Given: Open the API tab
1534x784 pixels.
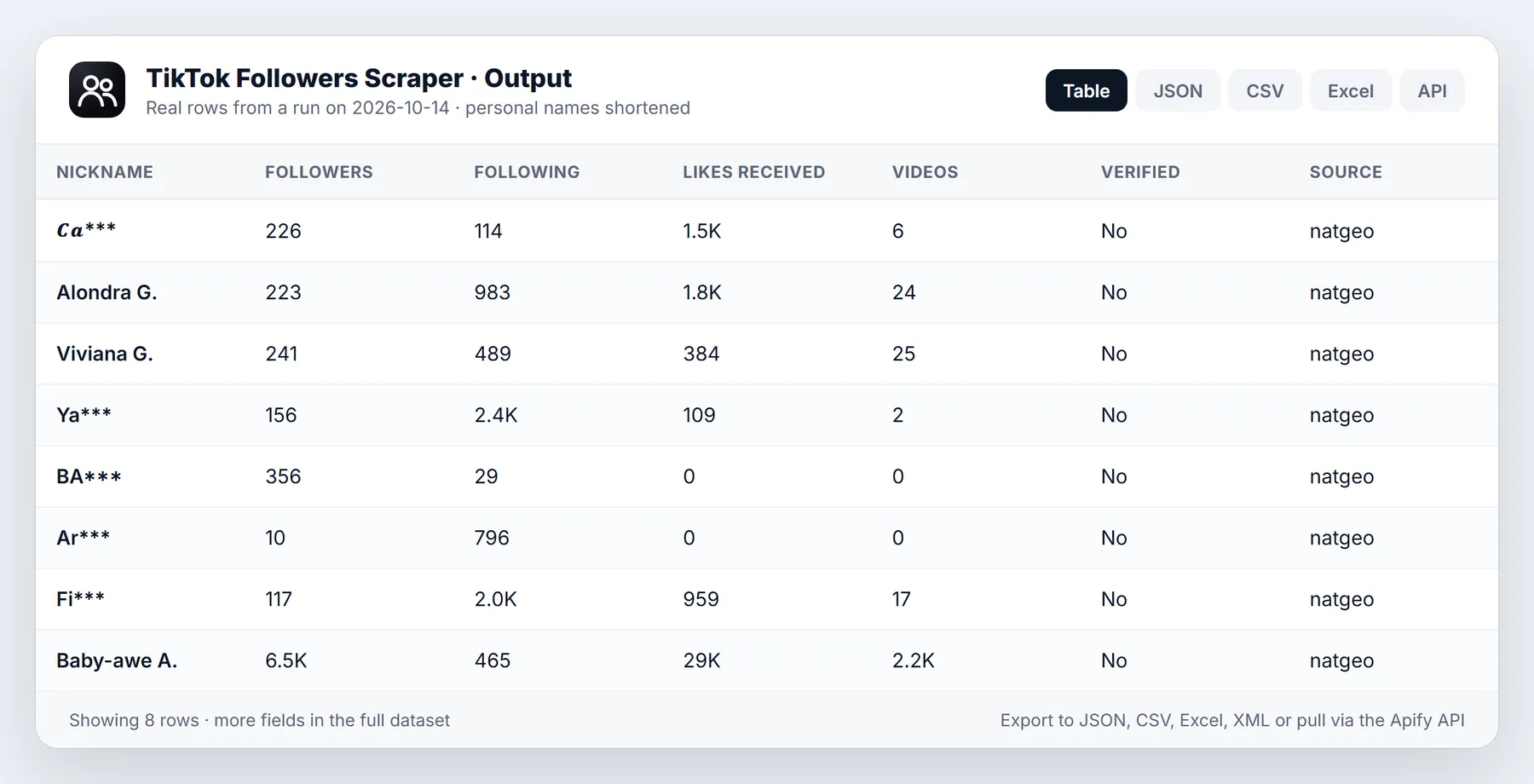Looking at the screenshot, I should click(1433, 90).
